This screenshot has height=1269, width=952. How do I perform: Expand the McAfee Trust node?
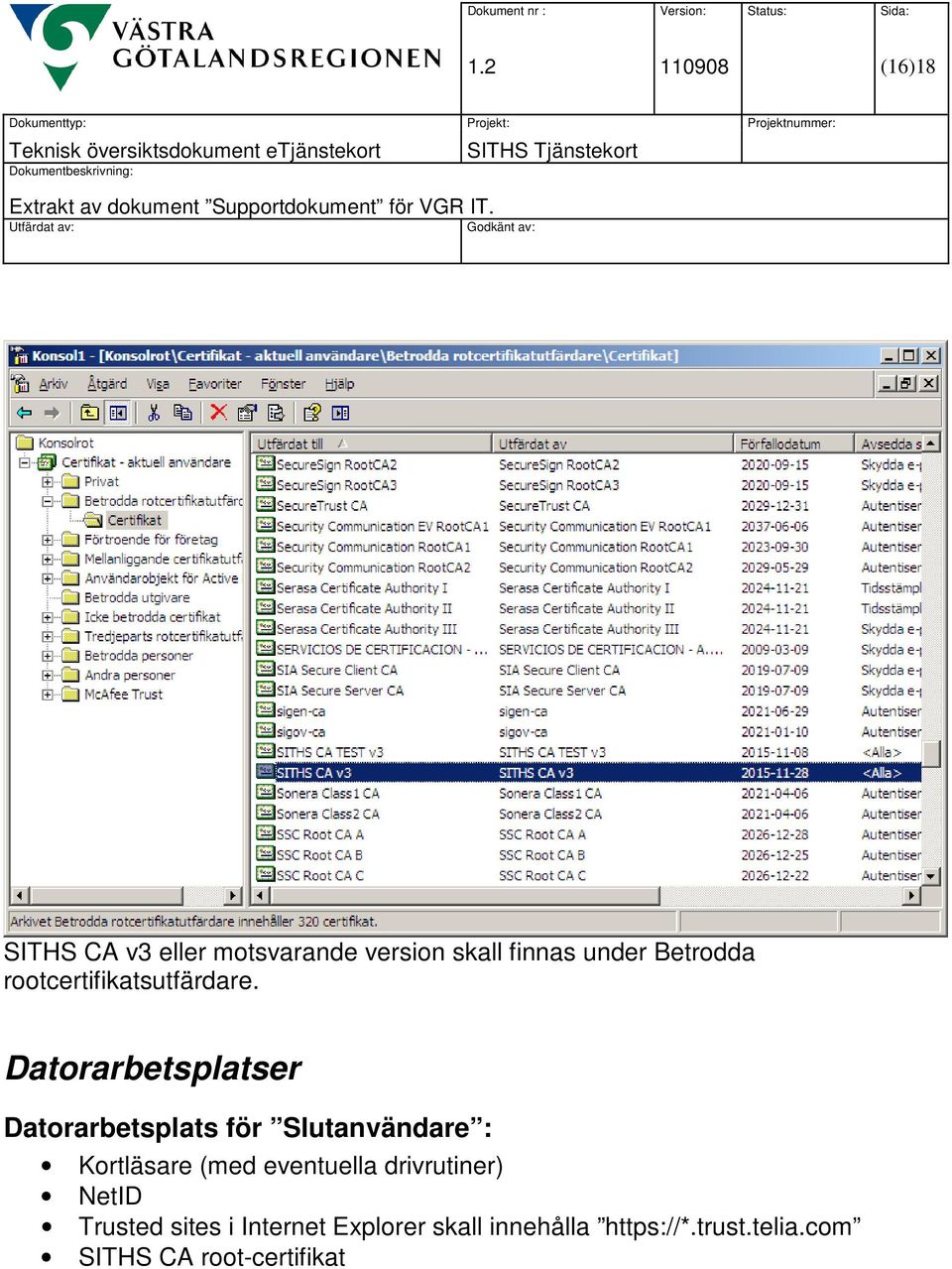(x=48, y=695)
